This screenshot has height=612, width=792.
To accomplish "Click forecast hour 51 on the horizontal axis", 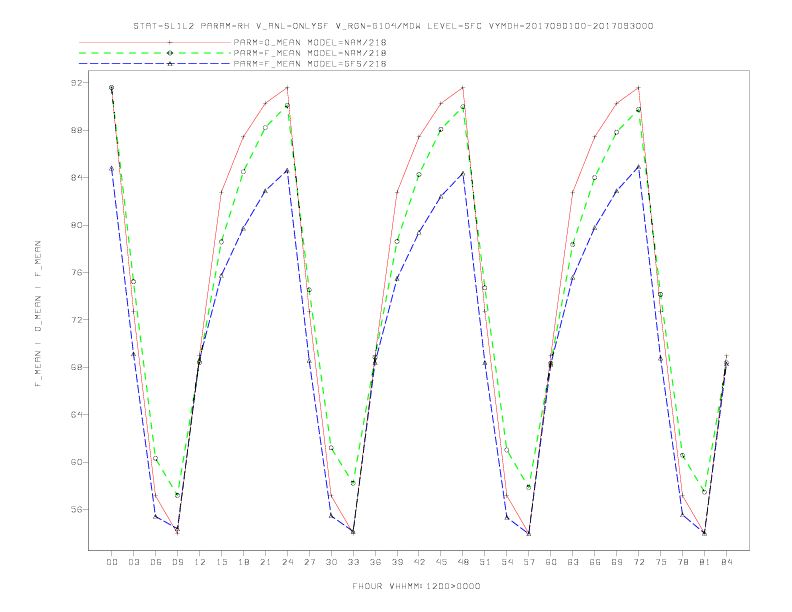I will [485, 562].
